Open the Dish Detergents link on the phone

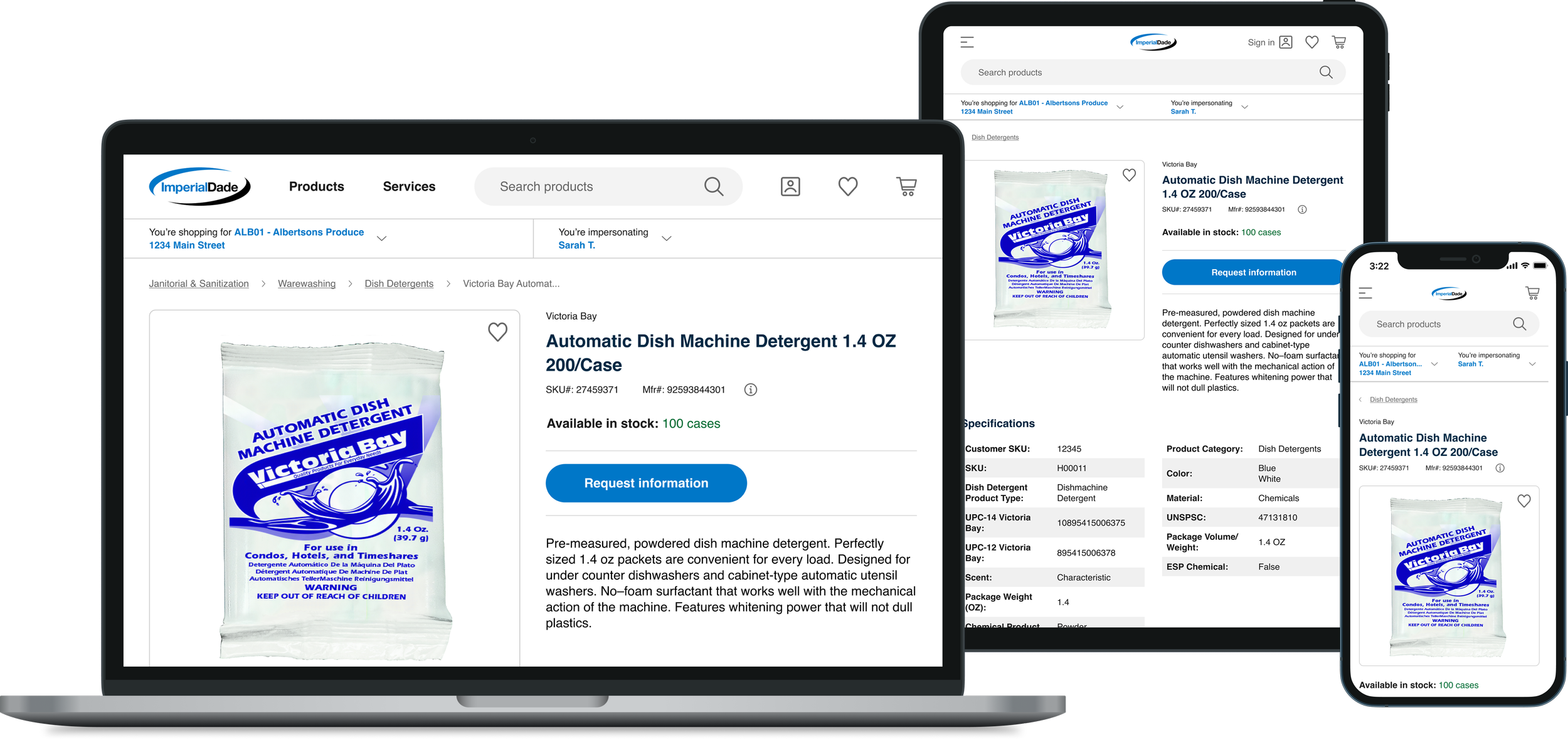pos(1393,399)
